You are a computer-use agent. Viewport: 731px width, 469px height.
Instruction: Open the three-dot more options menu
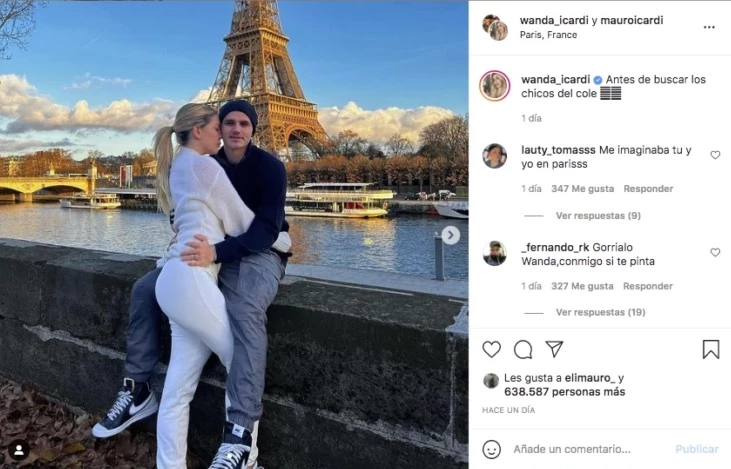709,27
